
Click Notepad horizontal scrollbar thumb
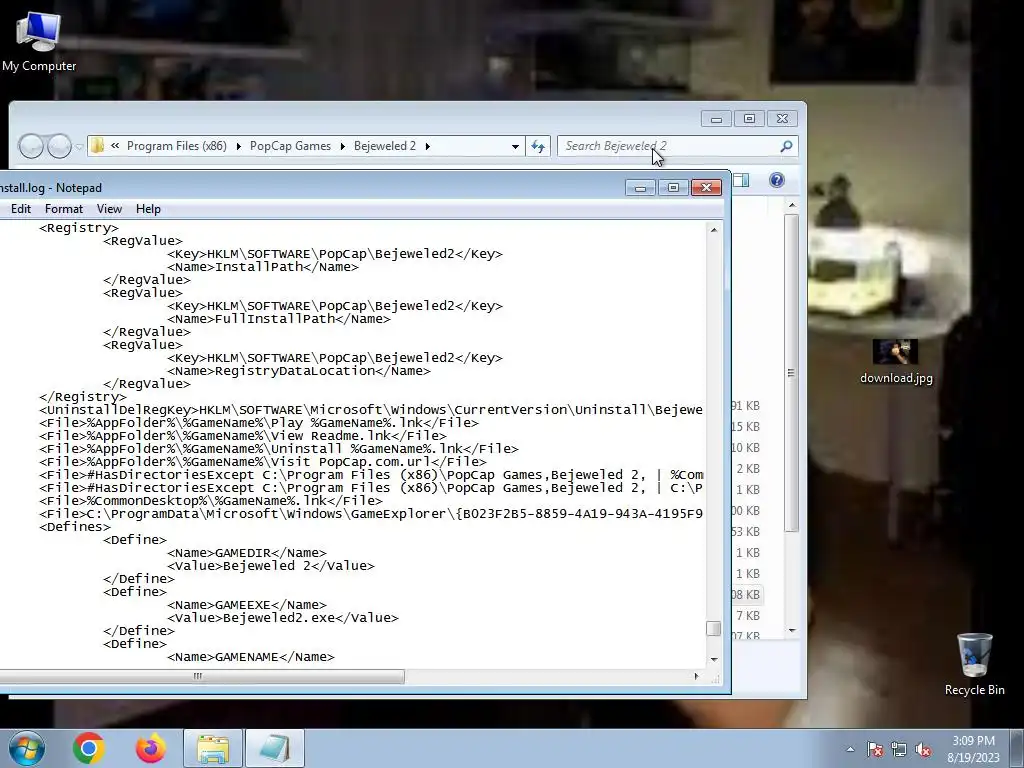tap(202, 677)
